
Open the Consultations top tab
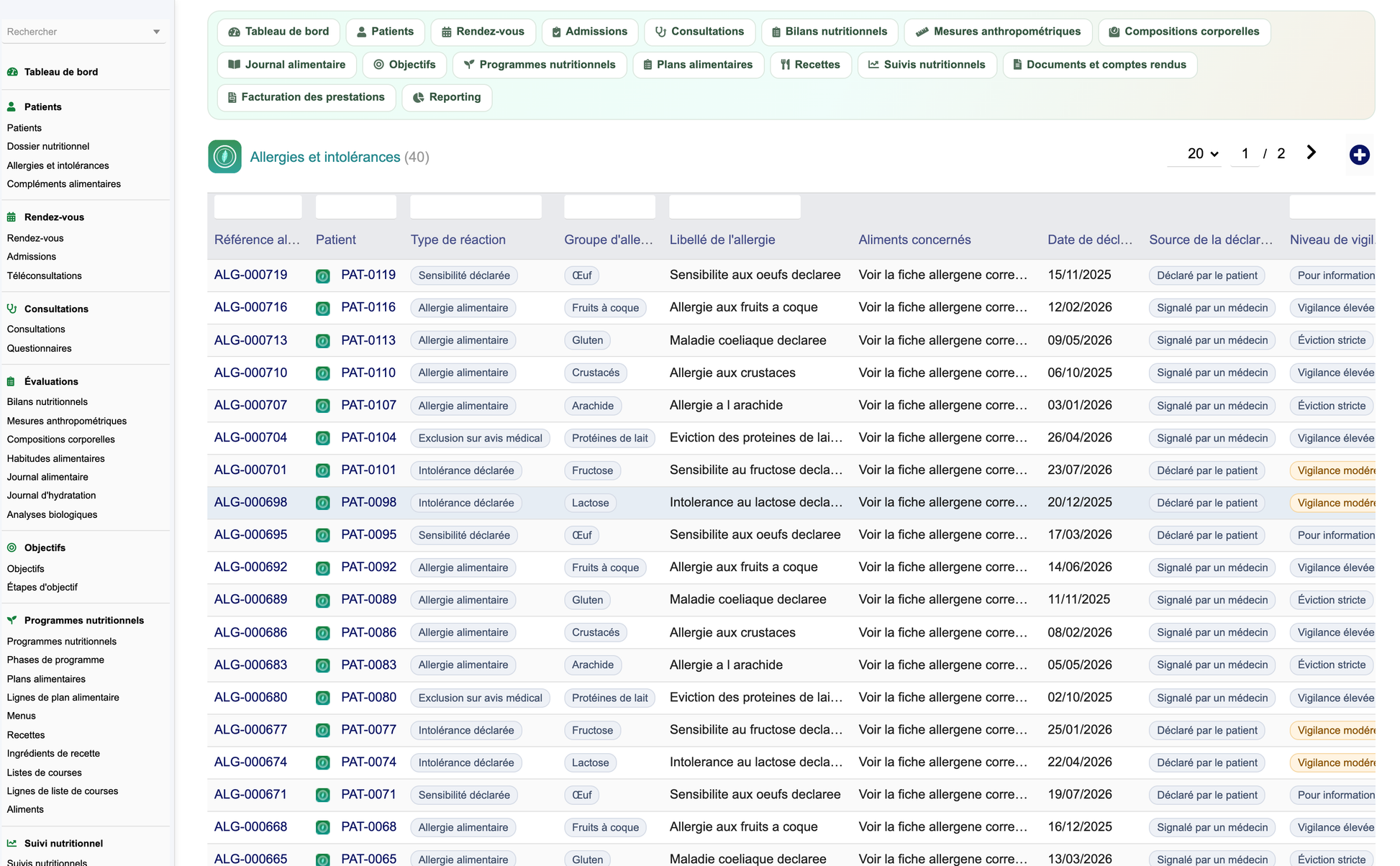click(x=699, y=32)
